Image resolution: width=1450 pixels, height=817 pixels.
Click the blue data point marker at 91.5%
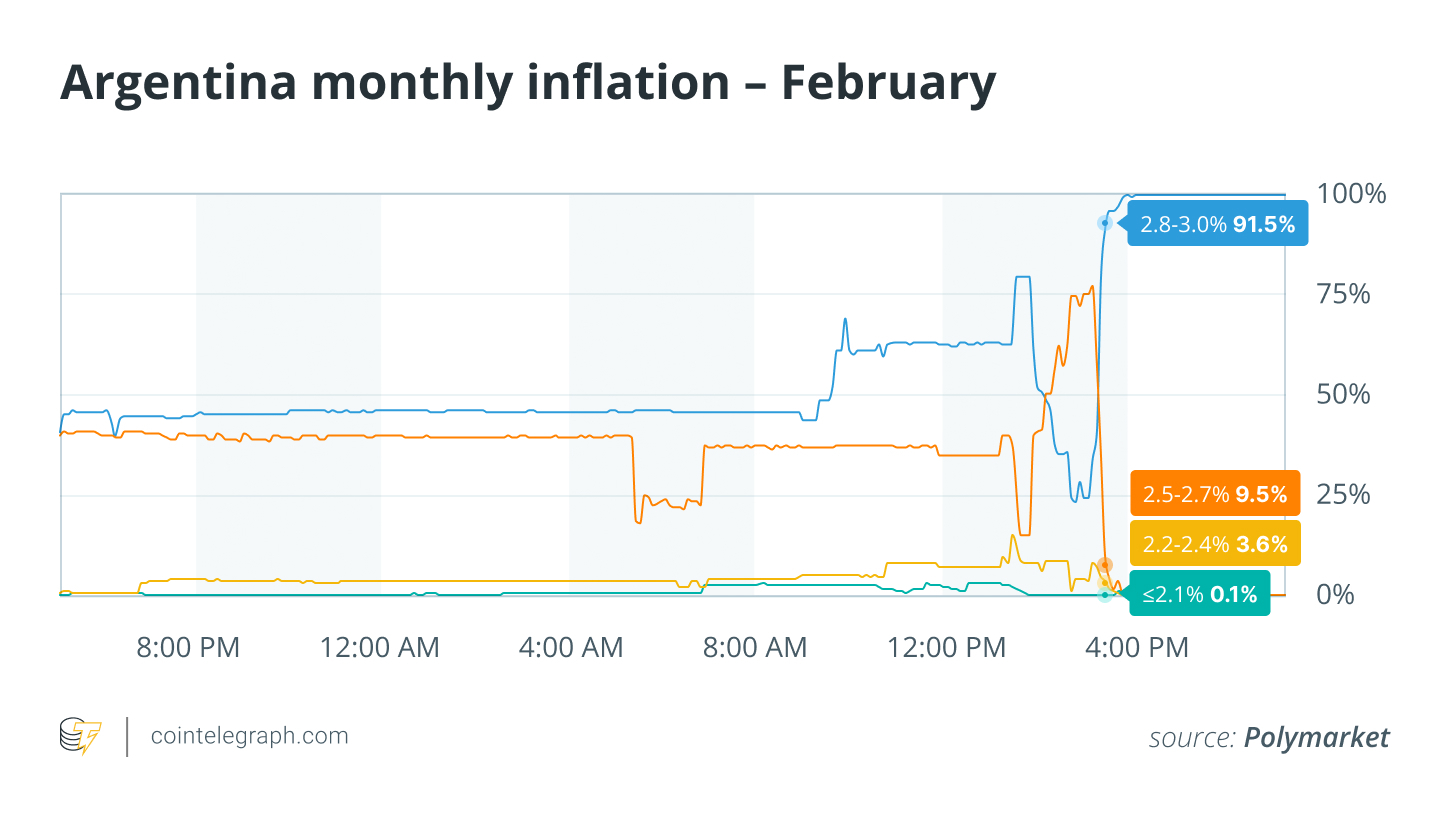click(x=1104, y=223)
